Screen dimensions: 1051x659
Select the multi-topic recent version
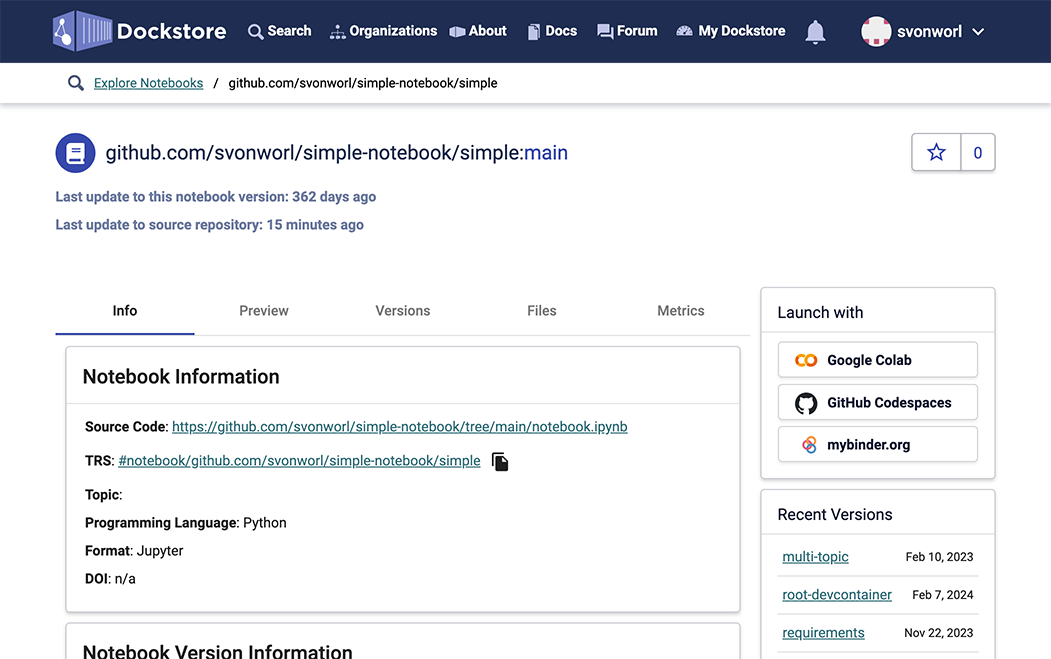(815, 557)
